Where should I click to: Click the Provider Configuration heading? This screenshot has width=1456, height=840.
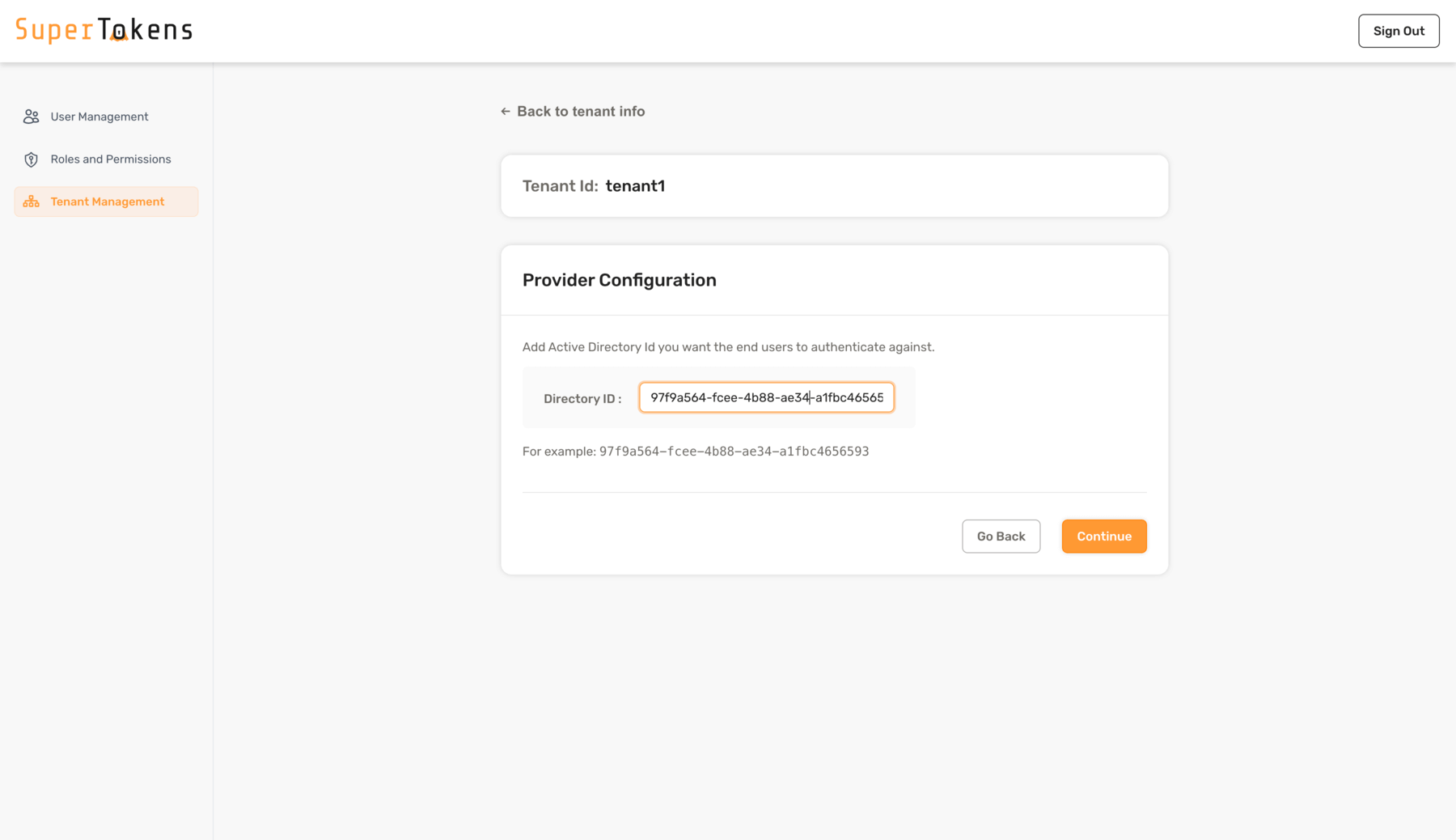(x=619, y=280)
